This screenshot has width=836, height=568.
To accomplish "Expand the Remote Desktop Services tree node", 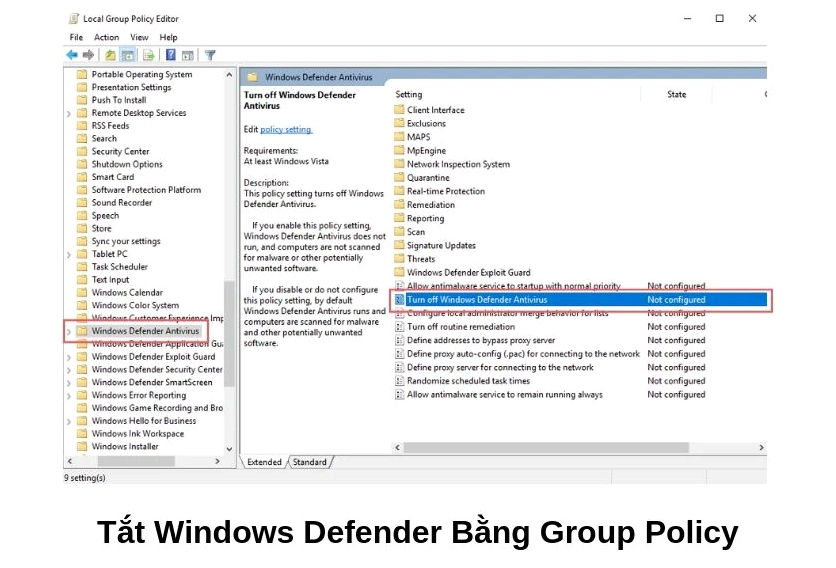I will coord(69,113).
